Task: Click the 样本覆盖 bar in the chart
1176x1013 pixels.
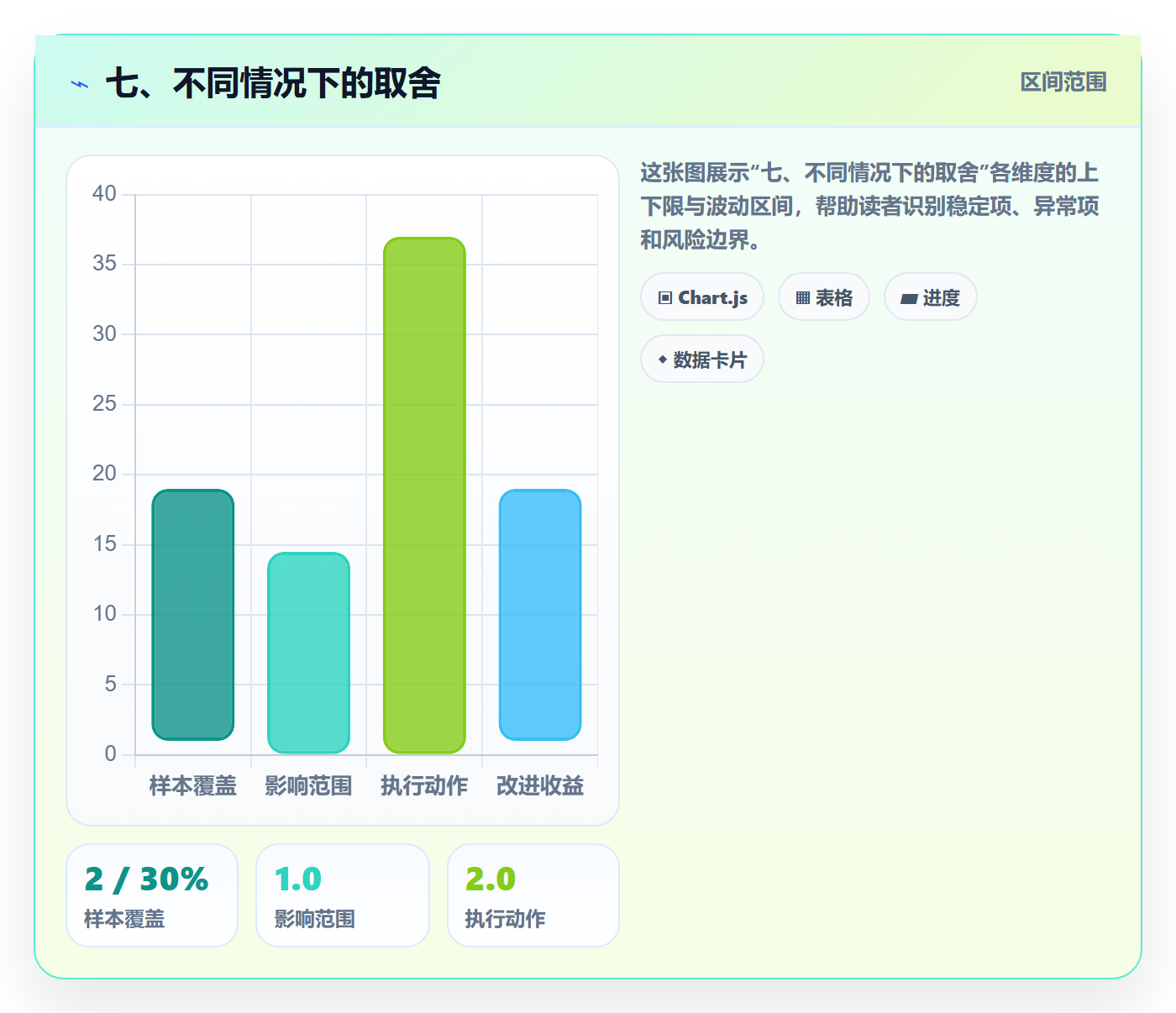Action: click(x=193, y=615)
